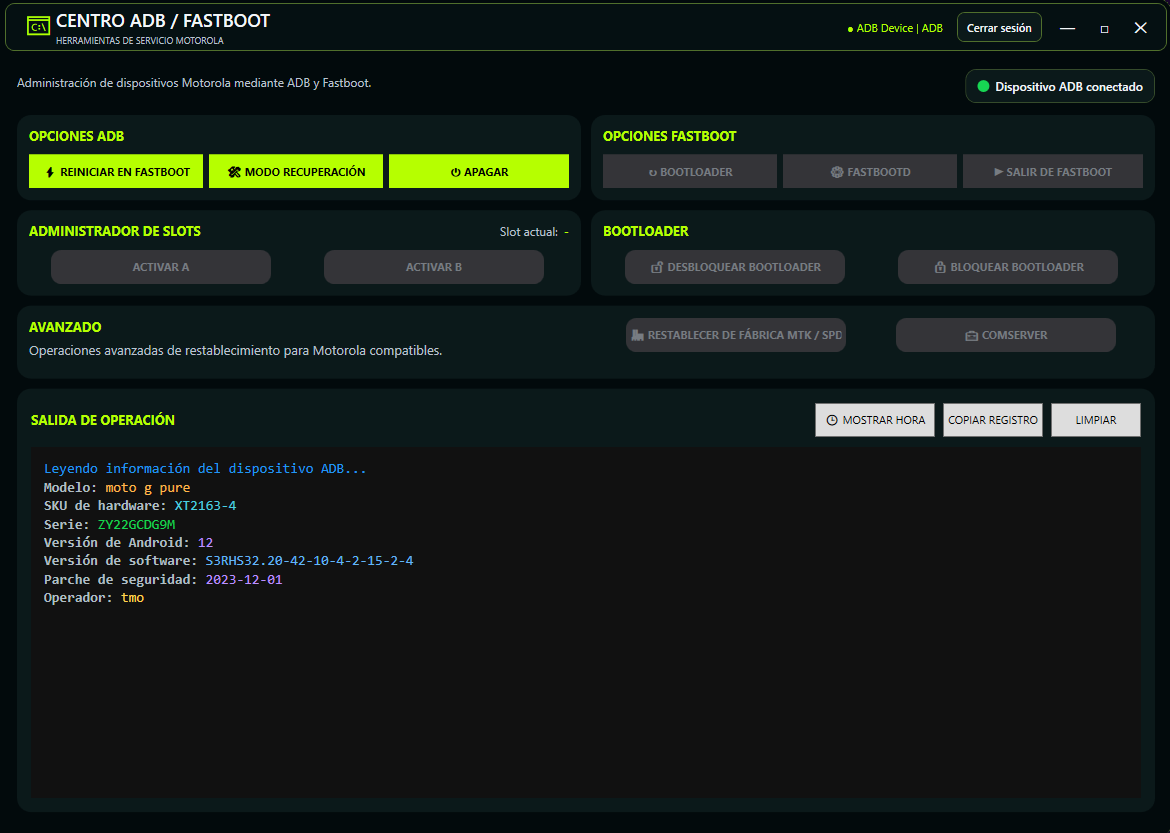Click the toolbox icon on Comserver button
Screen dimensions: 1170x833
pos(972,335)
